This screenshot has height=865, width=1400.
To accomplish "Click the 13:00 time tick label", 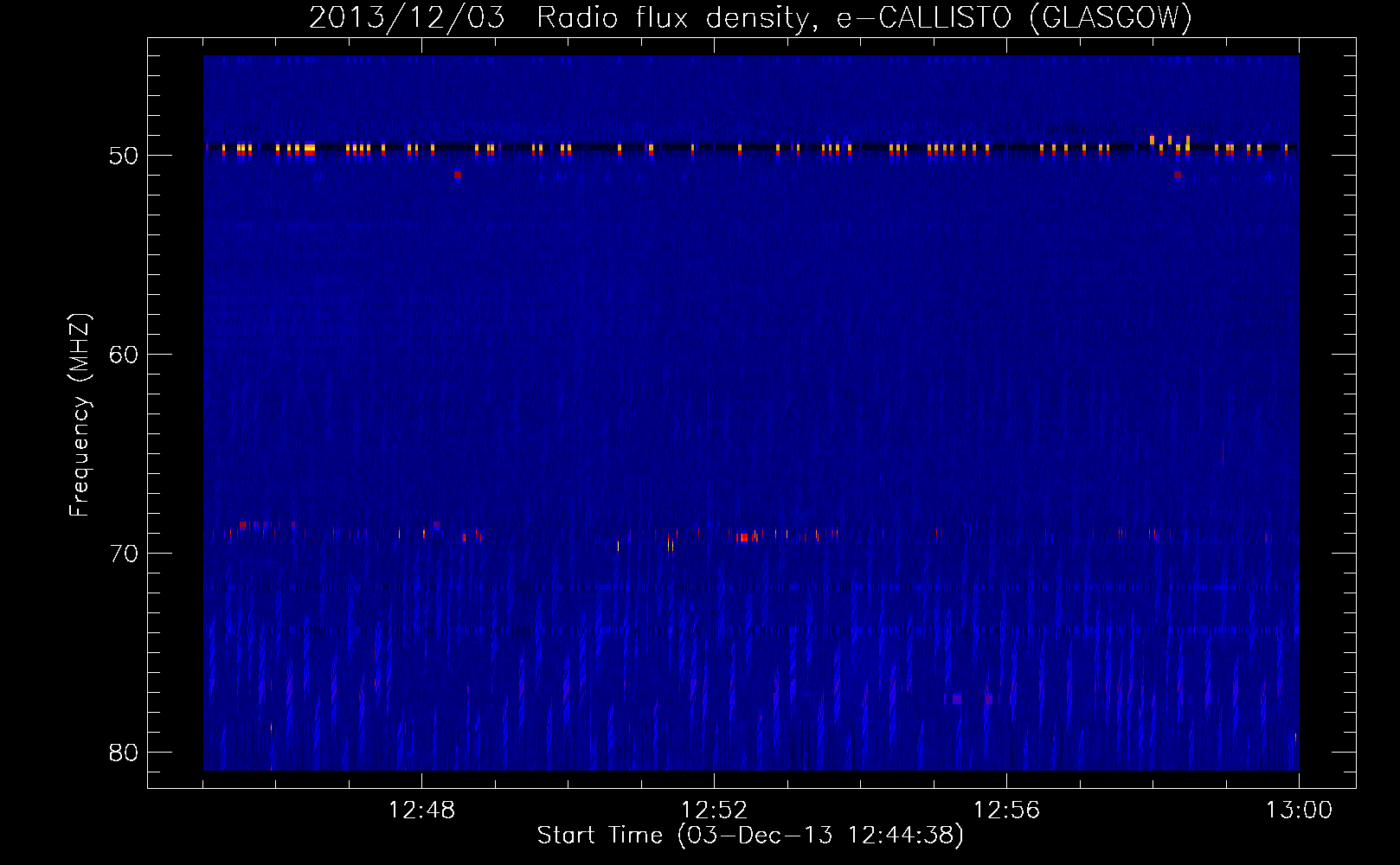I will [1299, 811].
